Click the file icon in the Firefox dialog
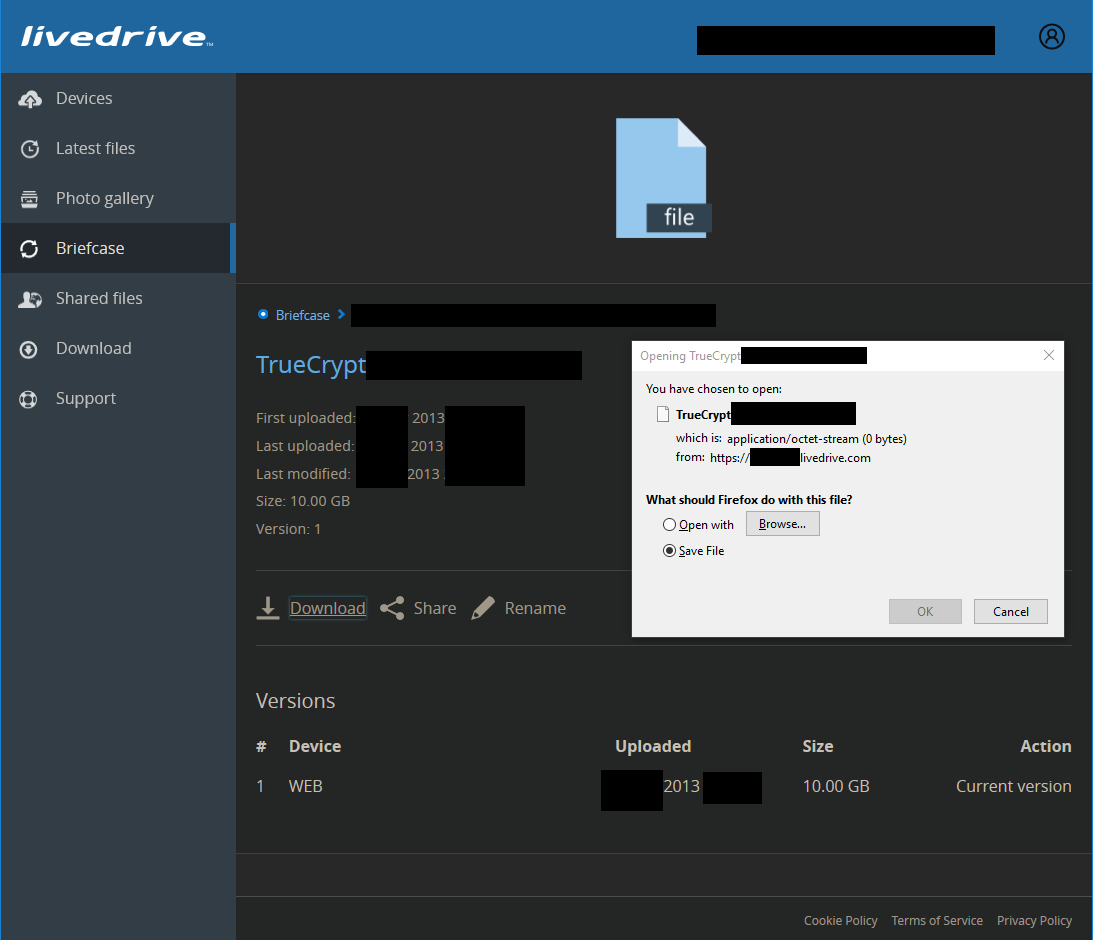Screen dimensions: 1093x940 [x=663, y=415]
